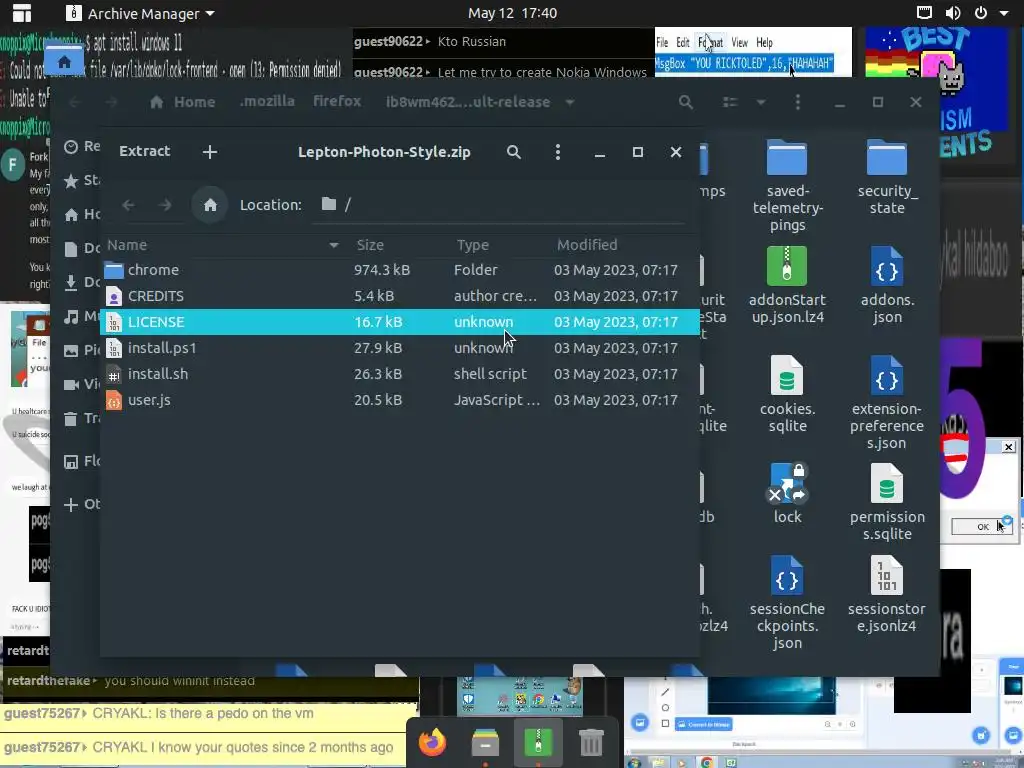Image resolution: width=1024 pixels, height=768 pixels.
Task: Select the extension-preferences.json file
Action: pyautogui.click(x=887, y=402)
